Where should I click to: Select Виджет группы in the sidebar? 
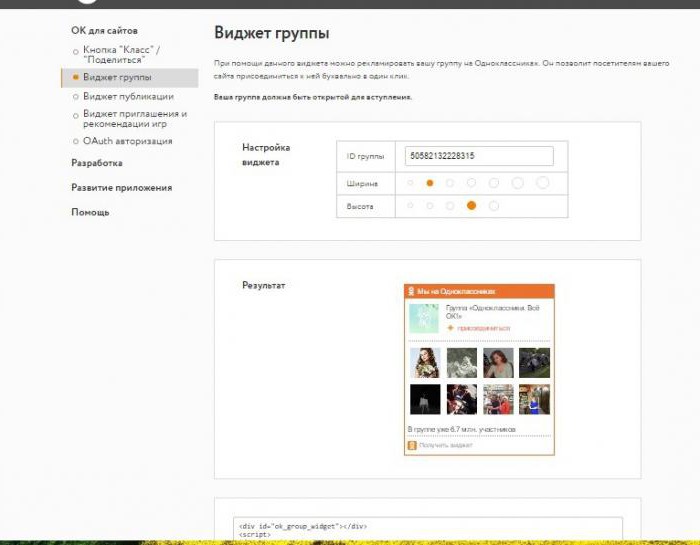tap(130, 78)
